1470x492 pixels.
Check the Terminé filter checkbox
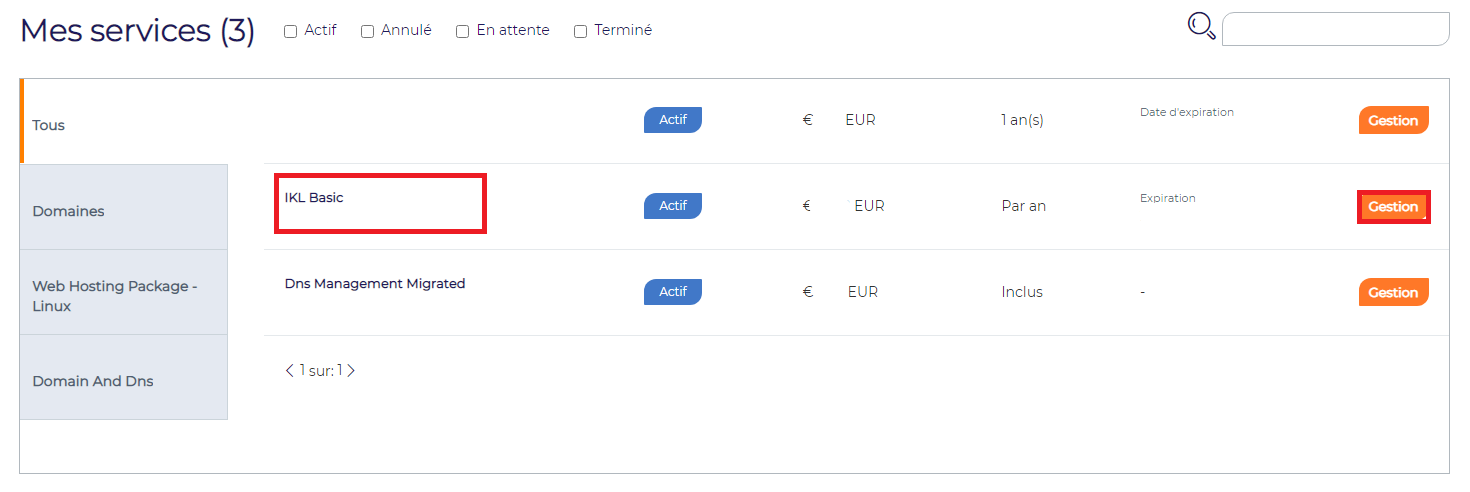[581, 31]
